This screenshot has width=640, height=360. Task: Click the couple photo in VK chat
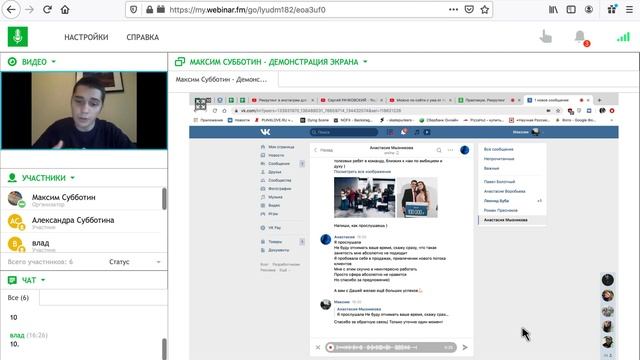(x=417, y=198)
